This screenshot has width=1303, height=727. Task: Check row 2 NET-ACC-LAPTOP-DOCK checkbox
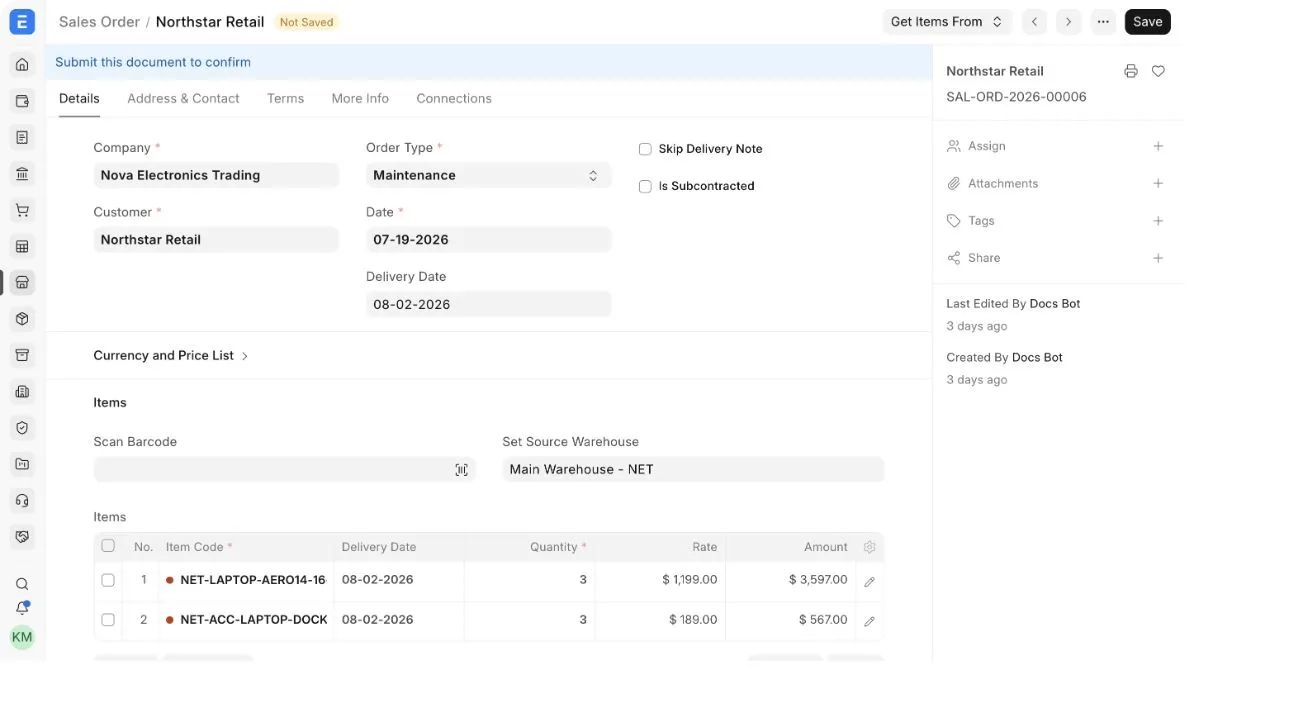pos(108,620)
